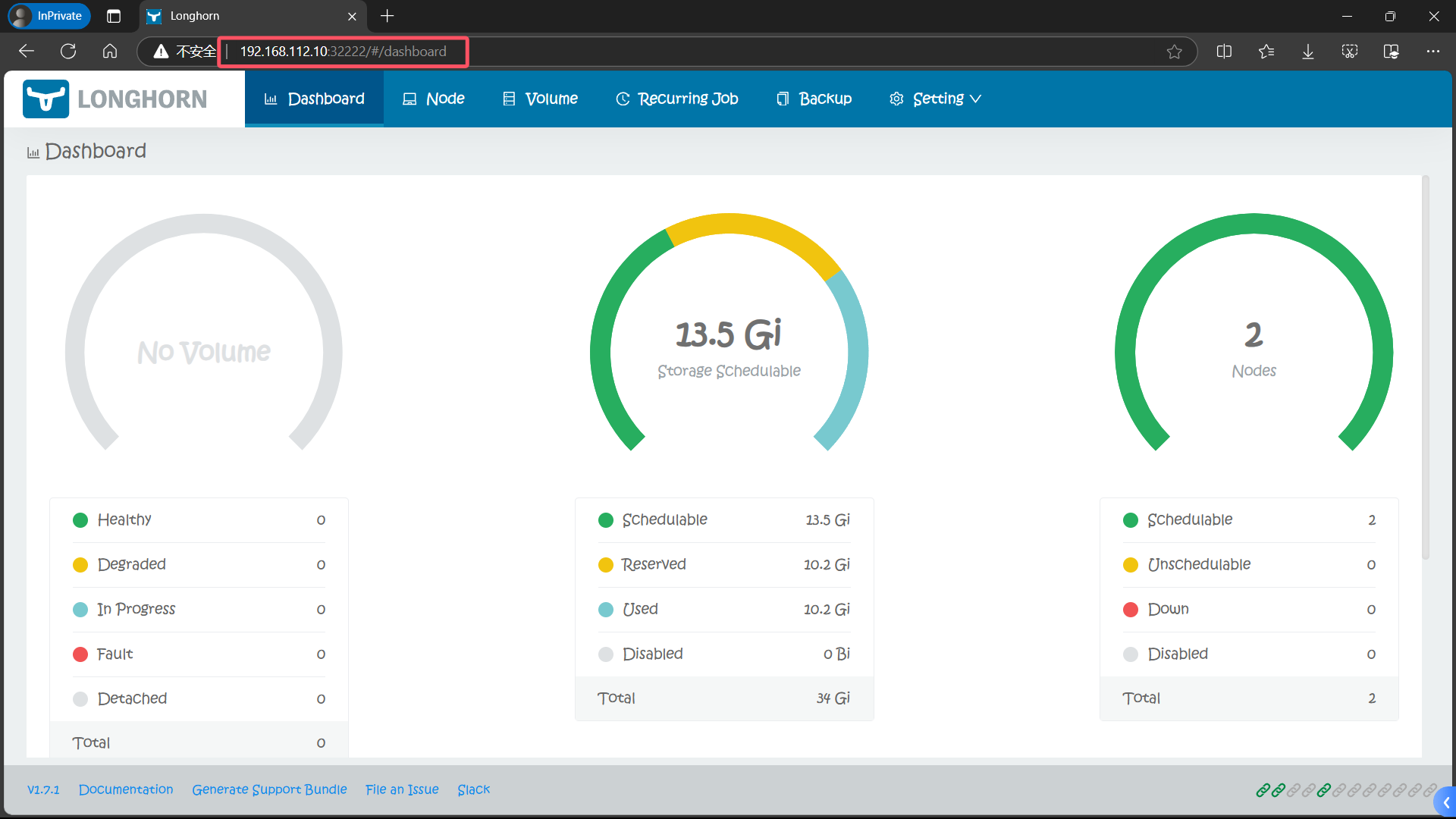Open the favorites list icon
The image size is (1456, 819).
pyautogui.click(x=1266, y=52)
